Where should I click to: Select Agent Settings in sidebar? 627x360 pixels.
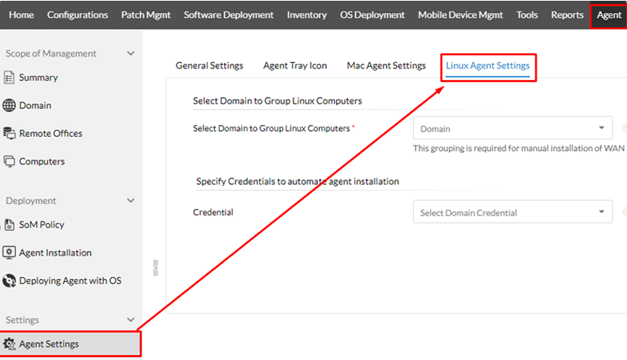click(x=70, y=344)
